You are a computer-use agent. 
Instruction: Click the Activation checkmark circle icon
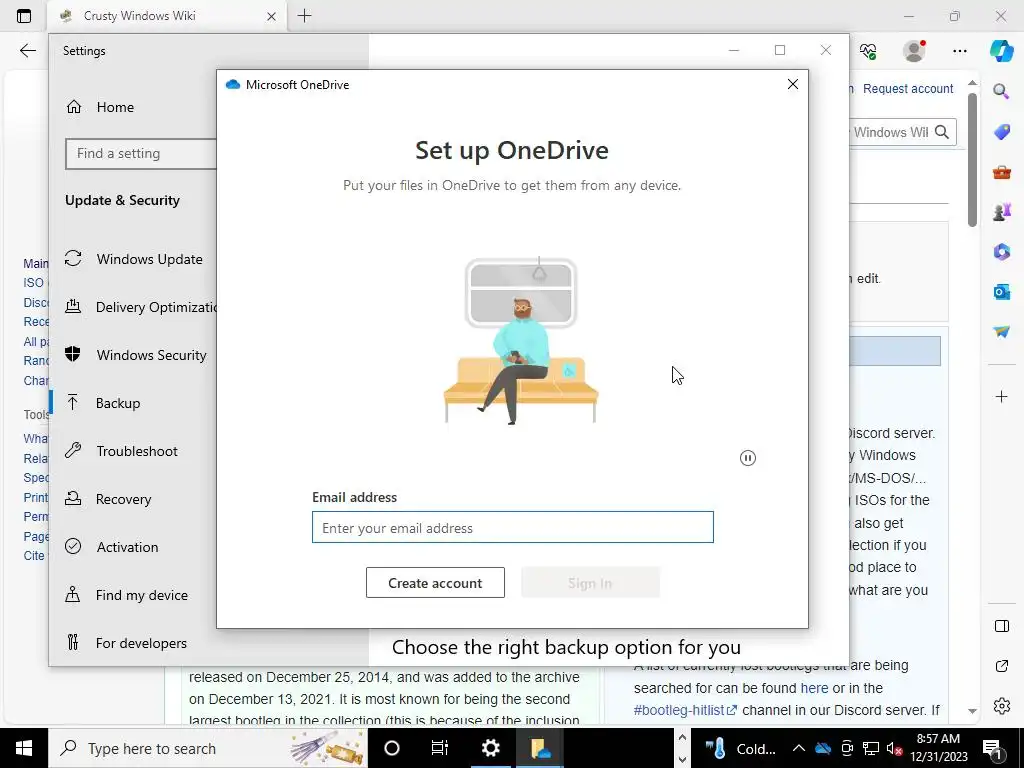[x=73, y=547]
